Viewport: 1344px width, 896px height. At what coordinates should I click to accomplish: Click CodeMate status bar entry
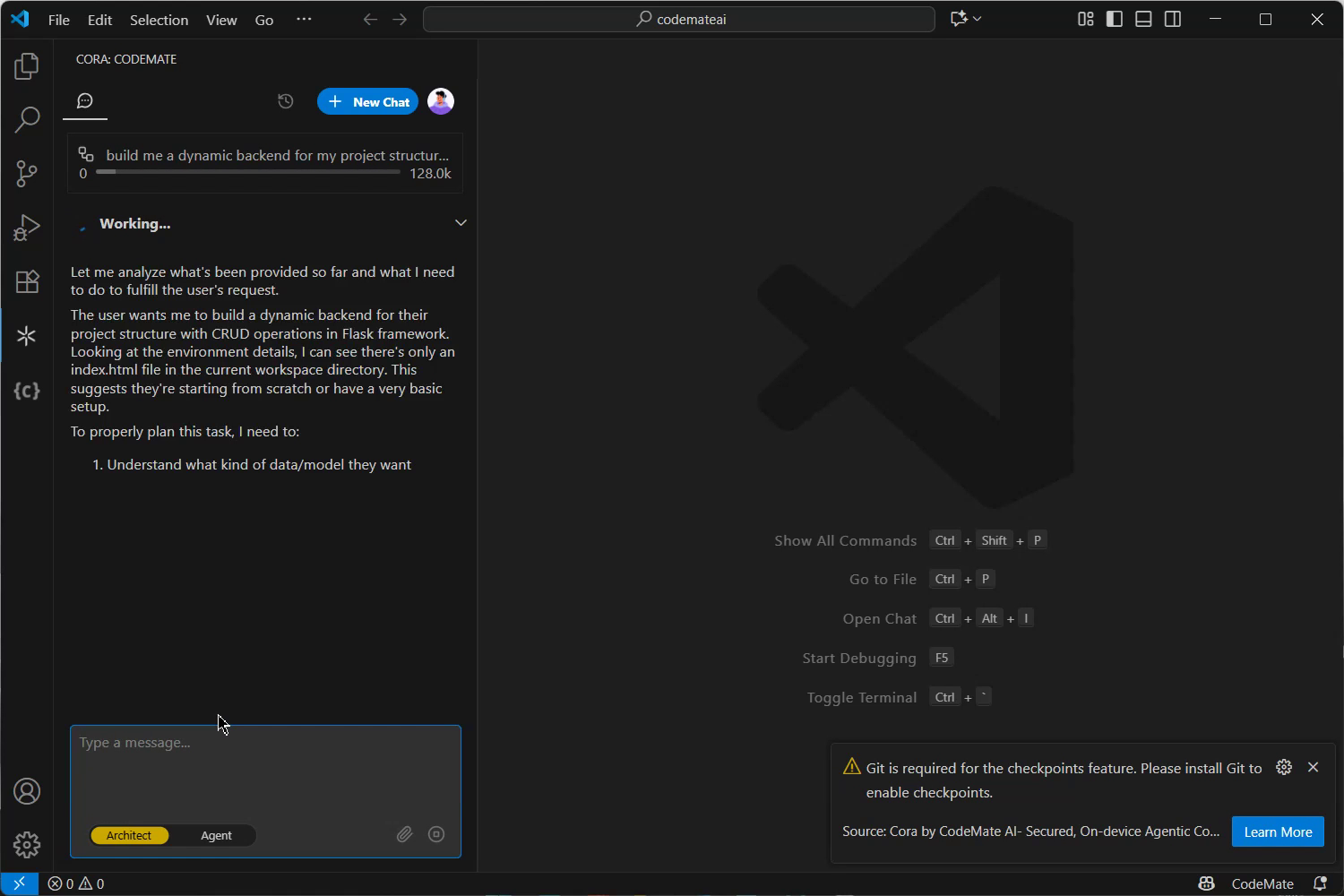coord(1262,883)
